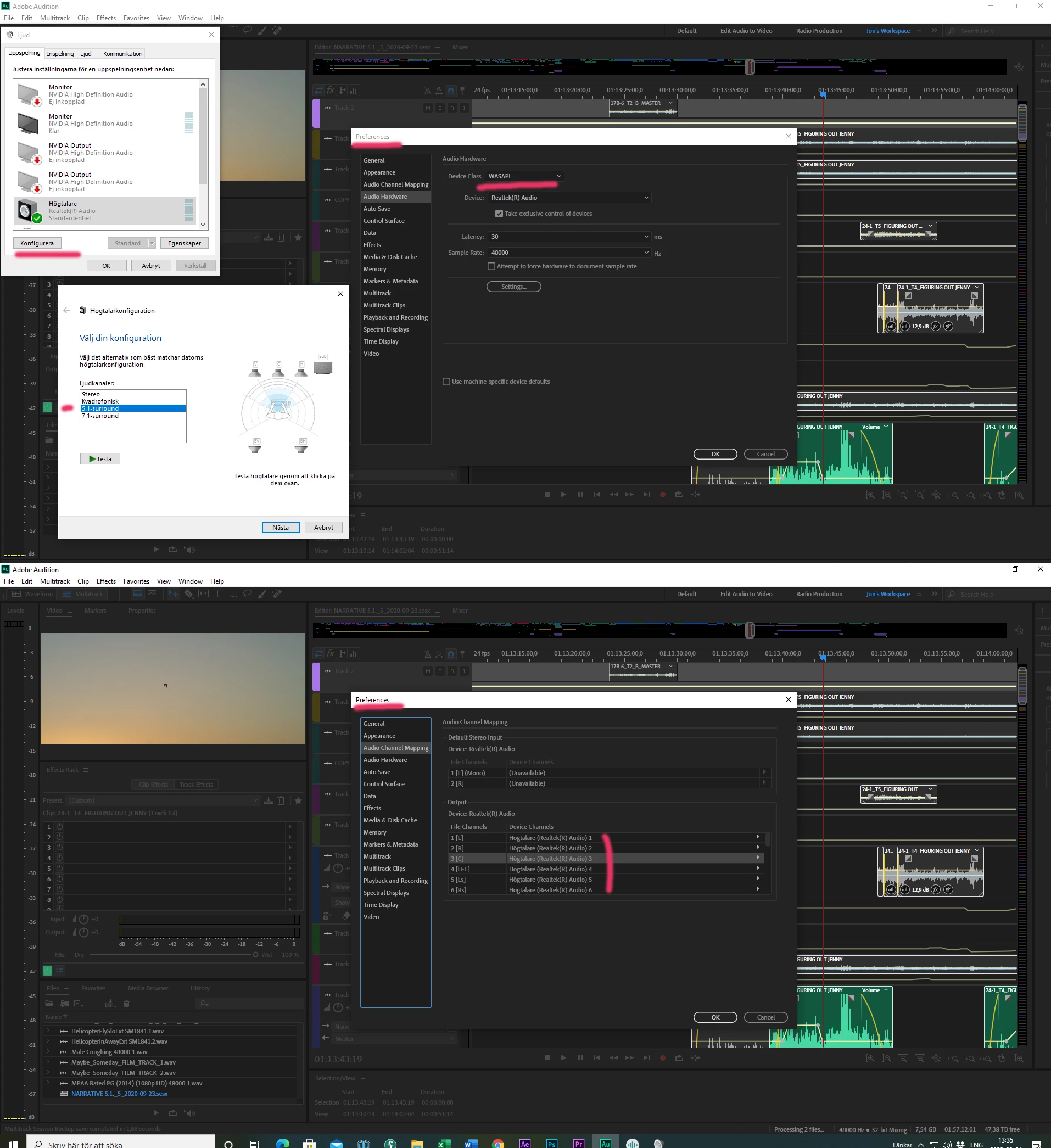The height and width of the screenshot is (1148, 1051).
Task: Select 7.1-surround in Ljudkanaler list
Action: (133, 416)
